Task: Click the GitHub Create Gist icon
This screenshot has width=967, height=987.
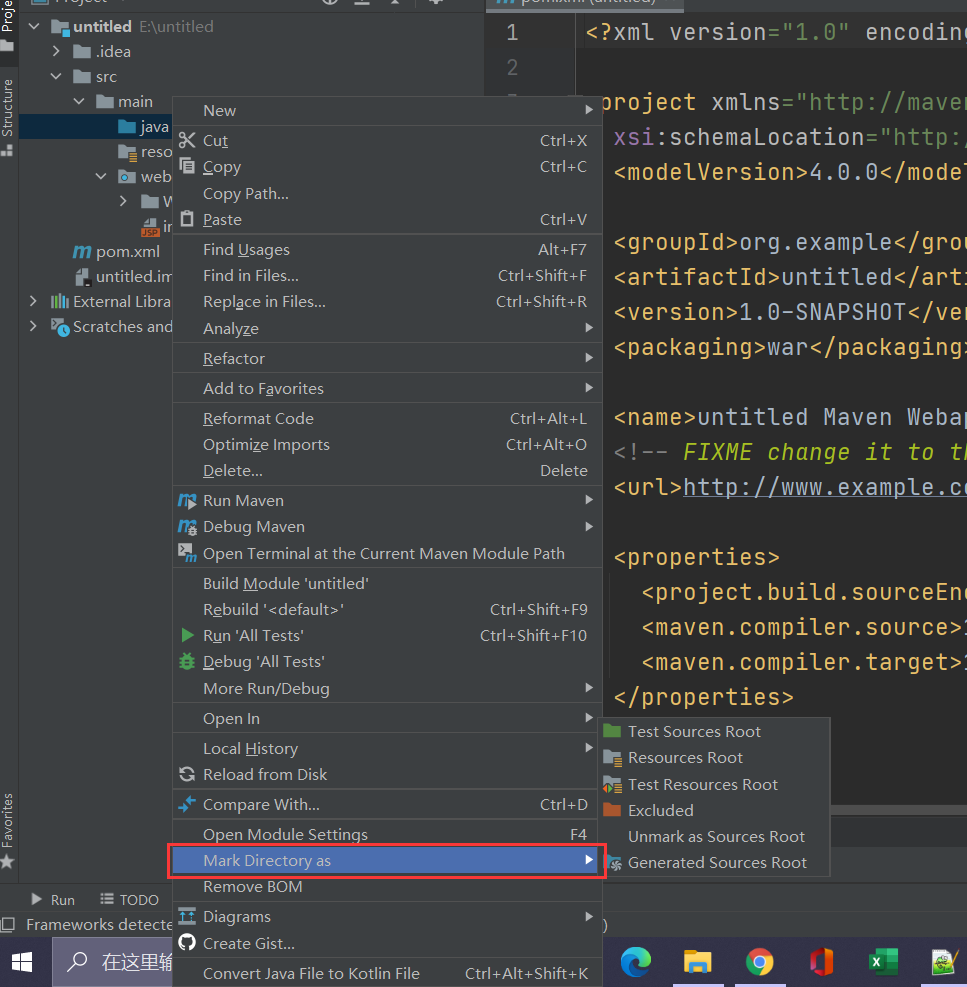Action: [x=187, y=942]
